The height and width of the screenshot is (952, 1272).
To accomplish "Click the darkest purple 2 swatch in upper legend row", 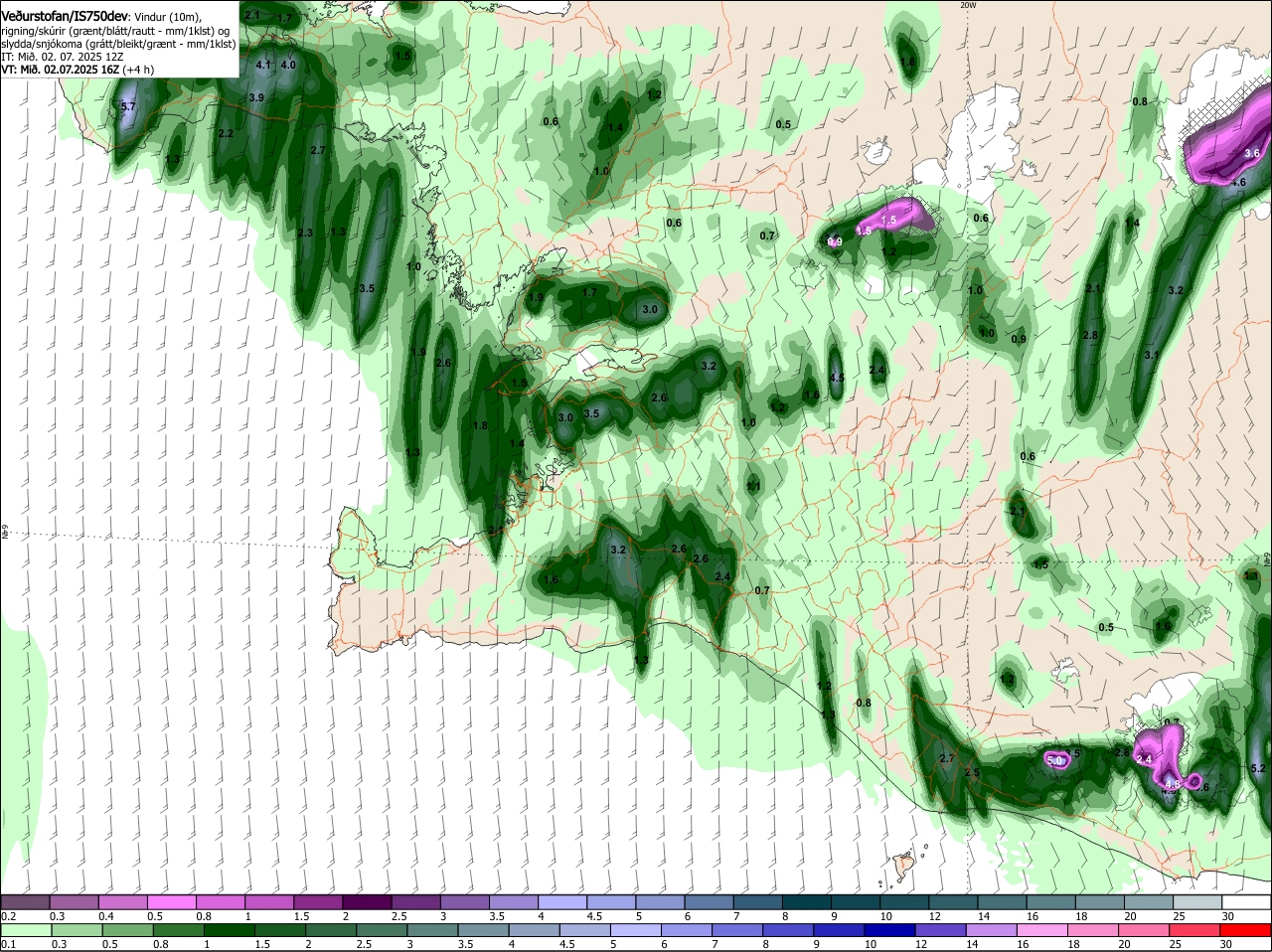I will pyautogui.click(x=369, y=902).
